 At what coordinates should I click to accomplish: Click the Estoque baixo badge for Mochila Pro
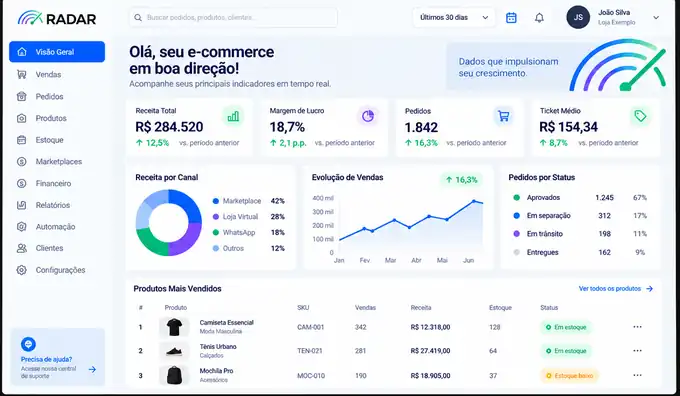569,375
